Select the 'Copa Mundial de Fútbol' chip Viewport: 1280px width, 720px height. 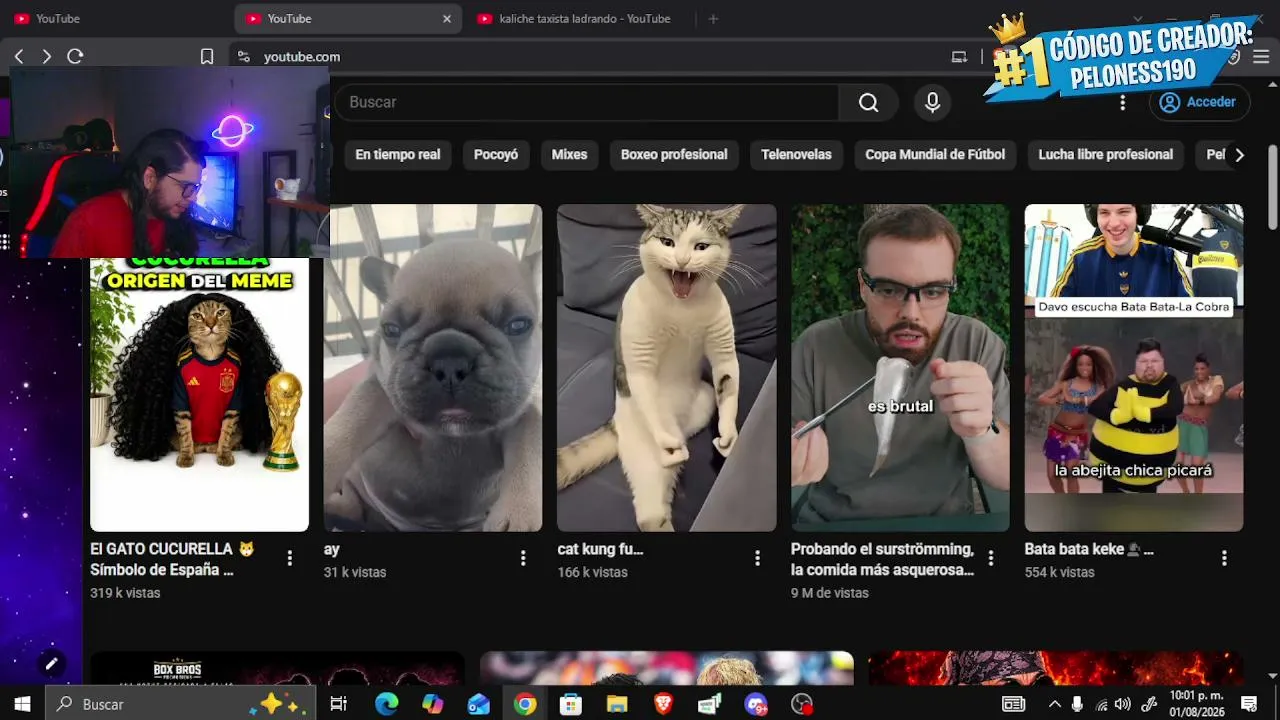[935, 155]
